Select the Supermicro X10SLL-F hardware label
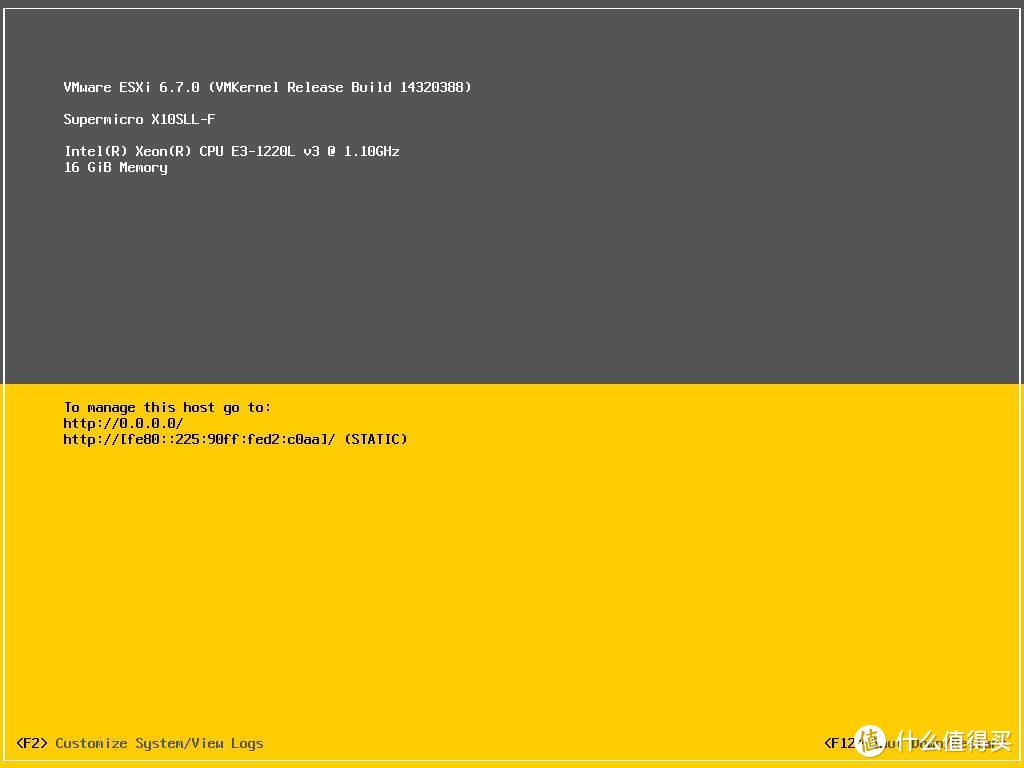 pyautogui.click(x=139, y=119)
